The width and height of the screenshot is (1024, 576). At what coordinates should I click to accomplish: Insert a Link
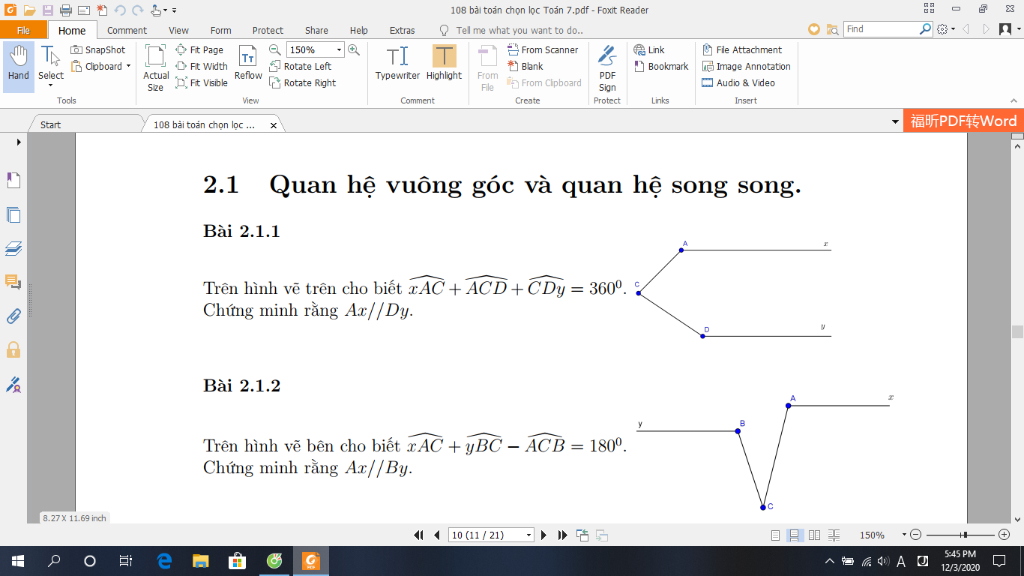[649, 50]
